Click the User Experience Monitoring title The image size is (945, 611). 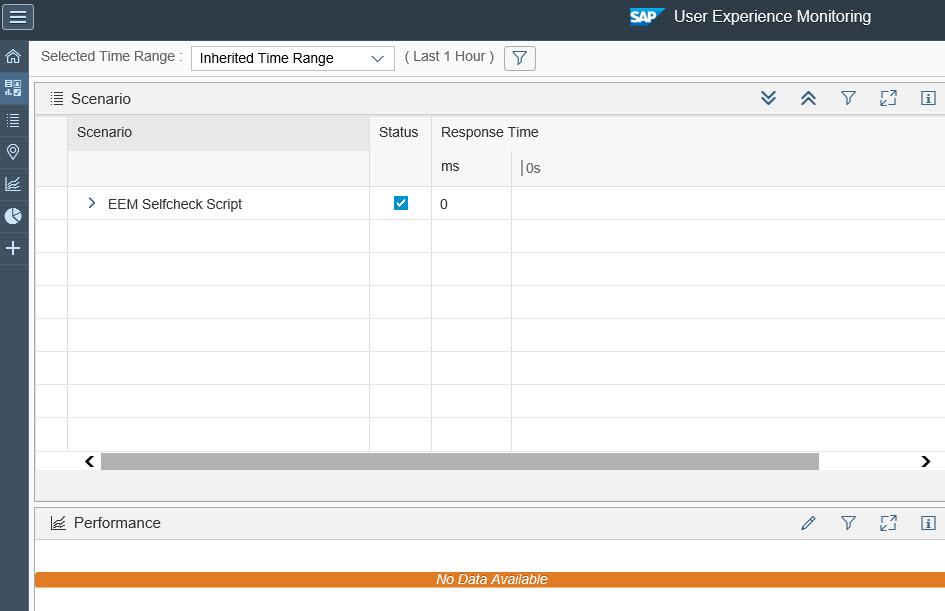[x=772, y=16]
